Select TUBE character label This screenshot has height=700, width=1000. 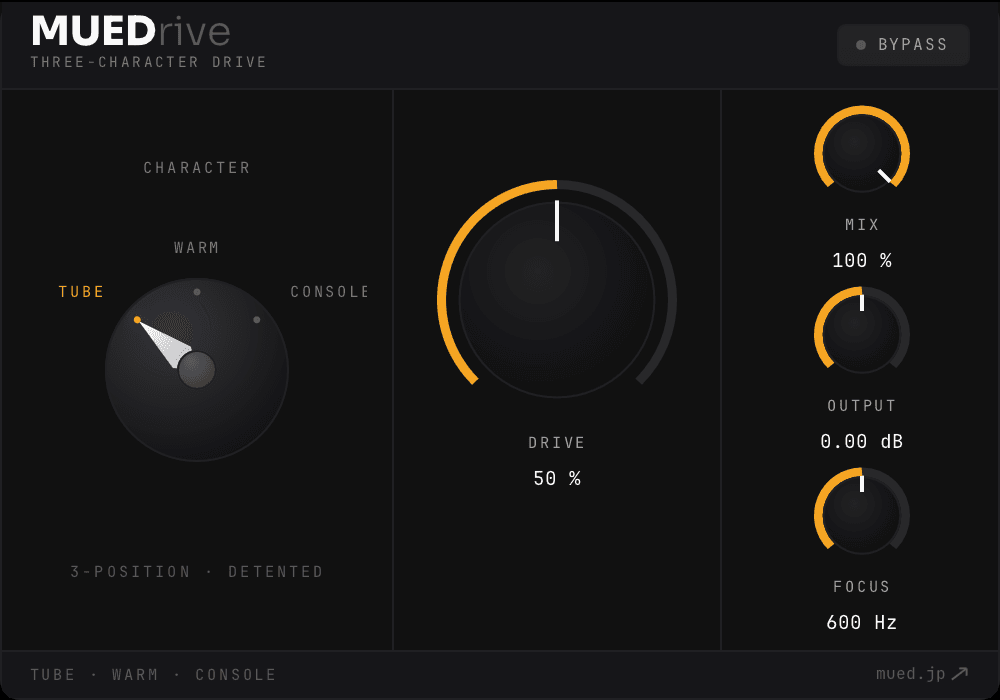[81, 292]
